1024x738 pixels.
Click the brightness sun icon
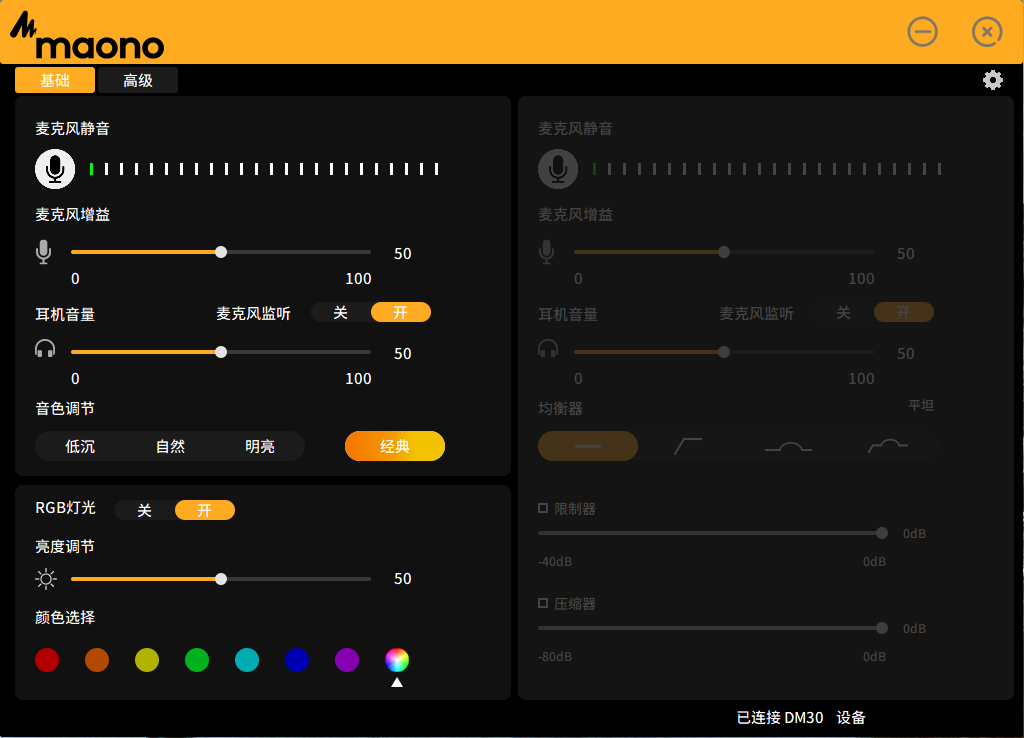tap(46, 578)
